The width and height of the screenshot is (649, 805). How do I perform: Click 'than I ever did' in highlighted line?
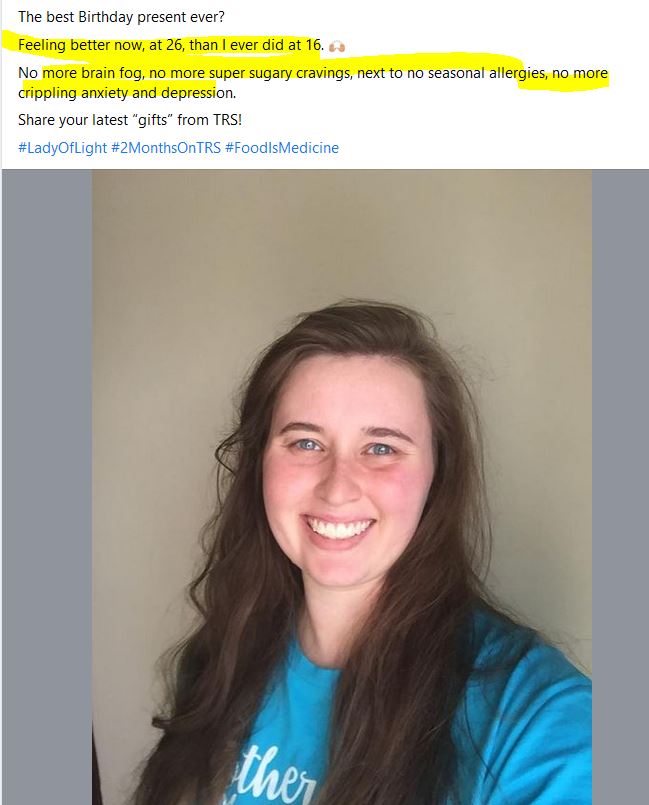[x=236, y=45]
